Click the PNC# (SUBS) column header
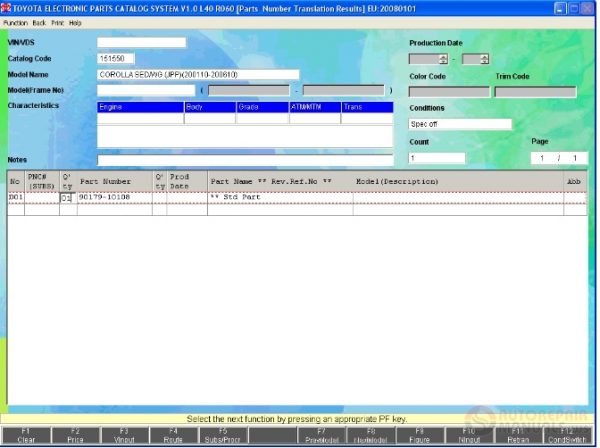600x448 pixels. click(42, 182)
